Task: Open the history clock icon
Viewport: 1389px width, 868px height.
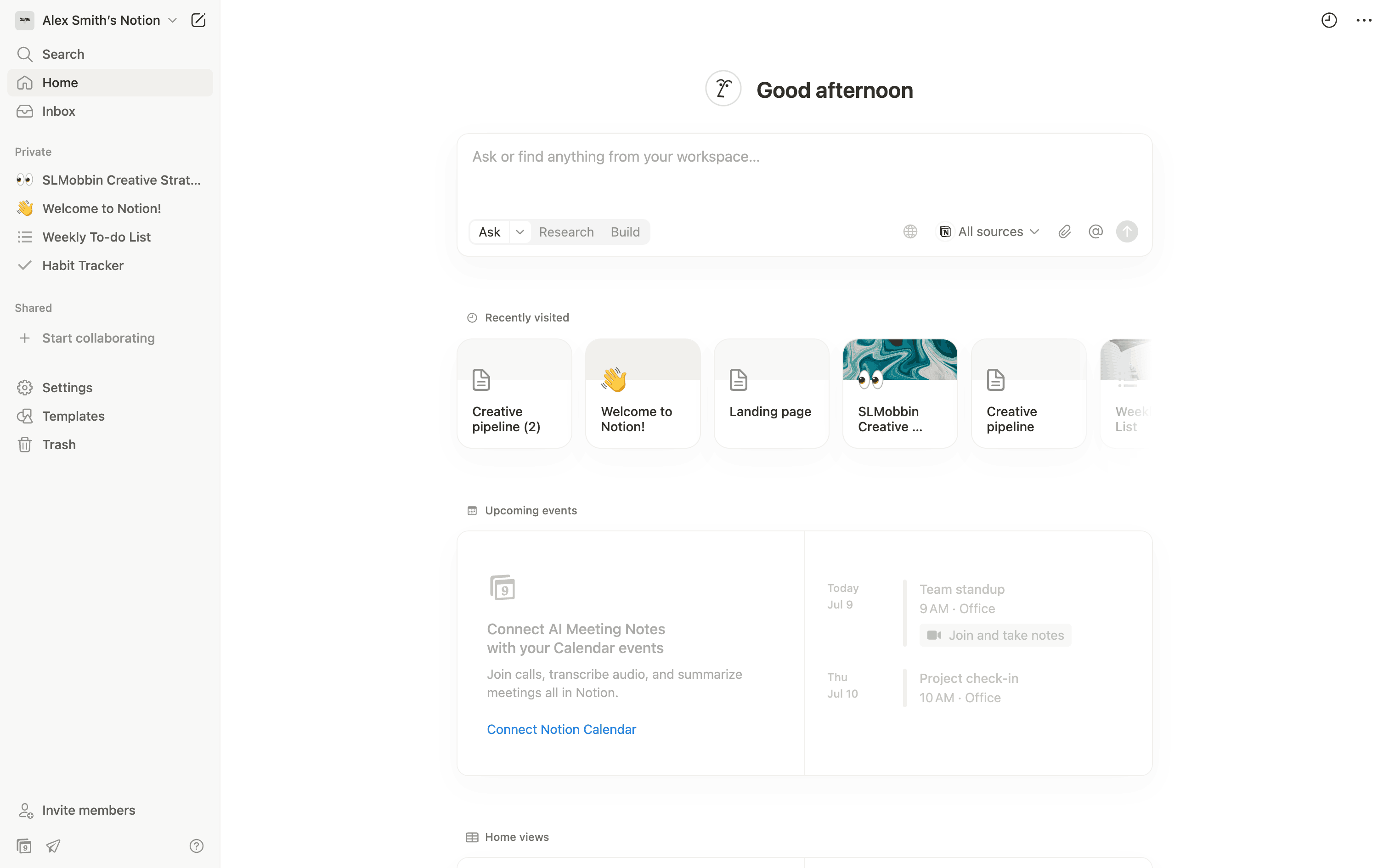Action: pyautogui.click(x=1329, y=21)
